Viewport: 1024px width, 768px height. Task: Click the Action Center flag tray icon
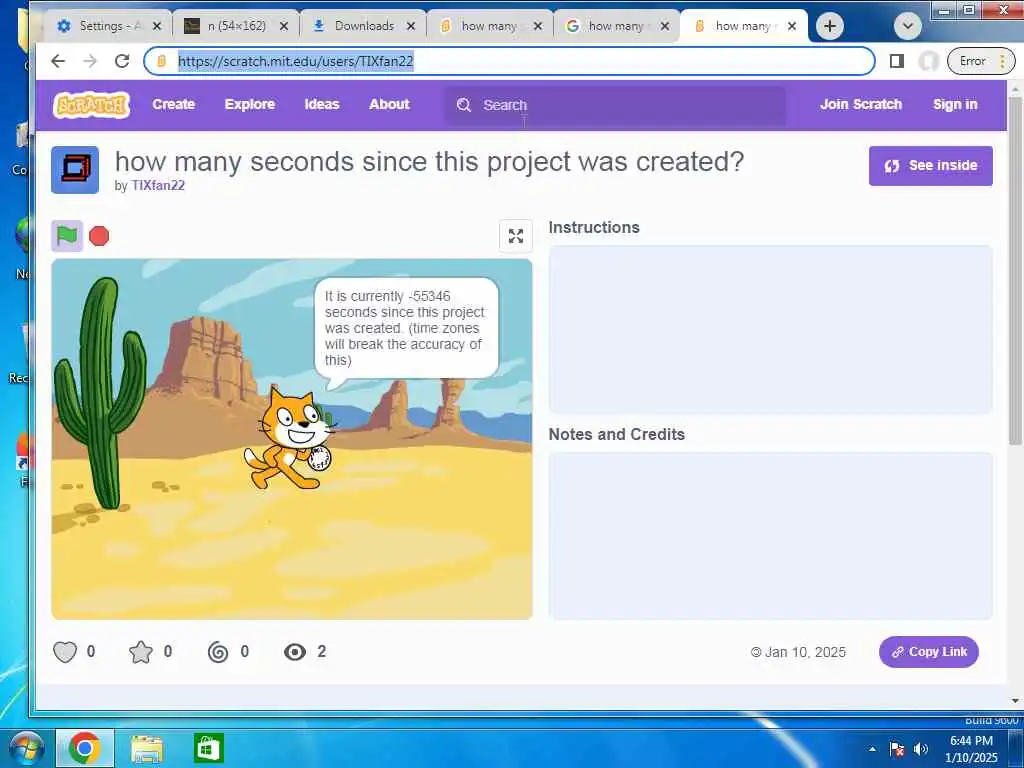[897, 749]
